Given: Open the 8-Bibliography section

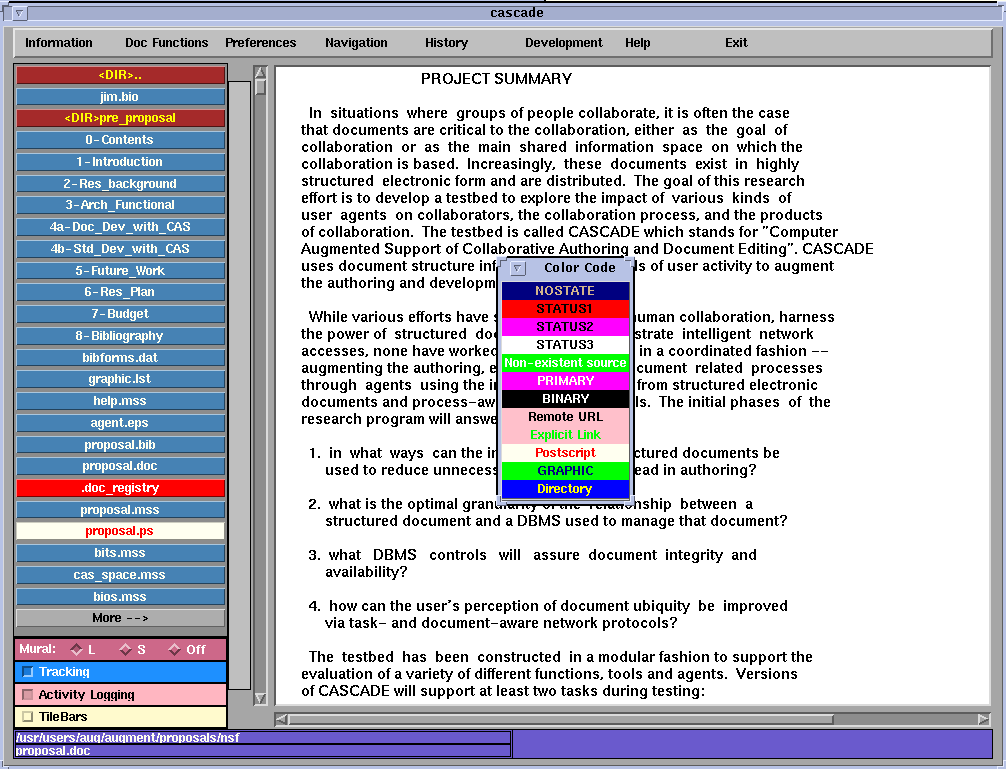Looking at the screenshot, I should pyautogui.click(x=120, y=335).
